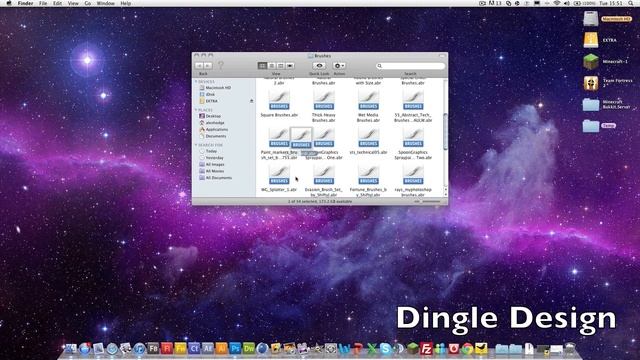Image resolution: width=640 pixels, height=360 pixels.
Task: Open the View menu
Action: 73,3
